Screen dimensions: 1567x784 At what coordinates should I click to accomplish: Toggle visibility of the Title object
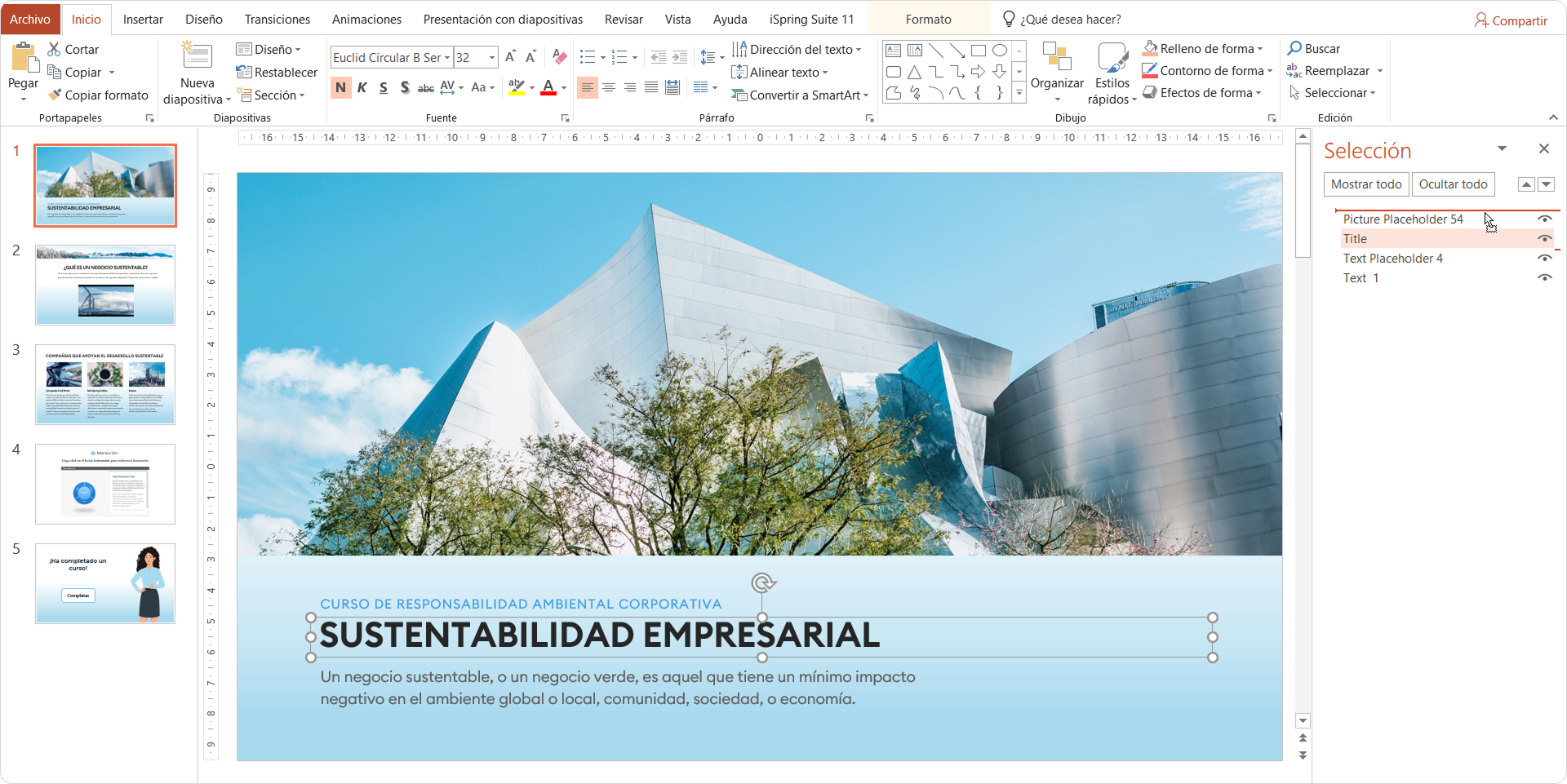tap(1545, 238)
